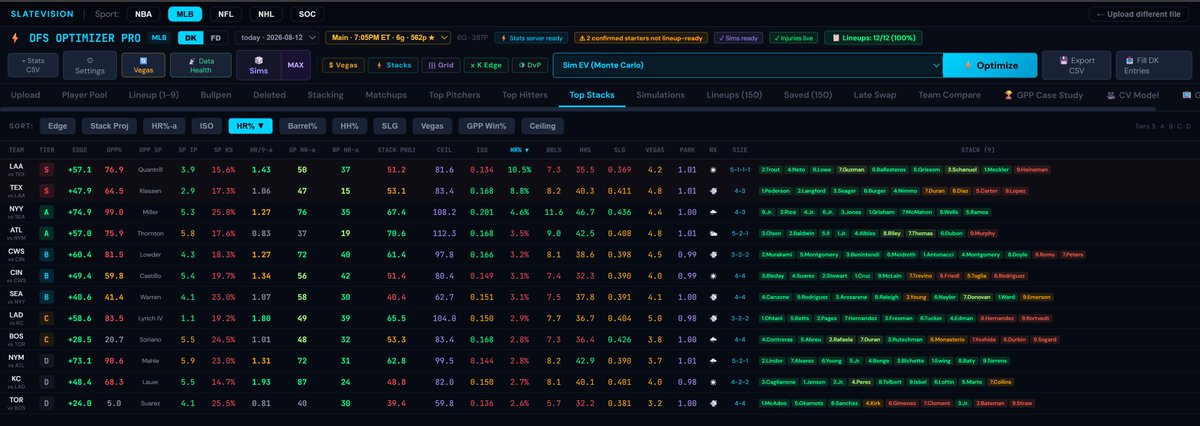Image resolution: width=1200 pixels, height=426 pixels.
Task: Click the Lineups: 12/12 (100%) status pill
Action: click(x=871, y=38)
